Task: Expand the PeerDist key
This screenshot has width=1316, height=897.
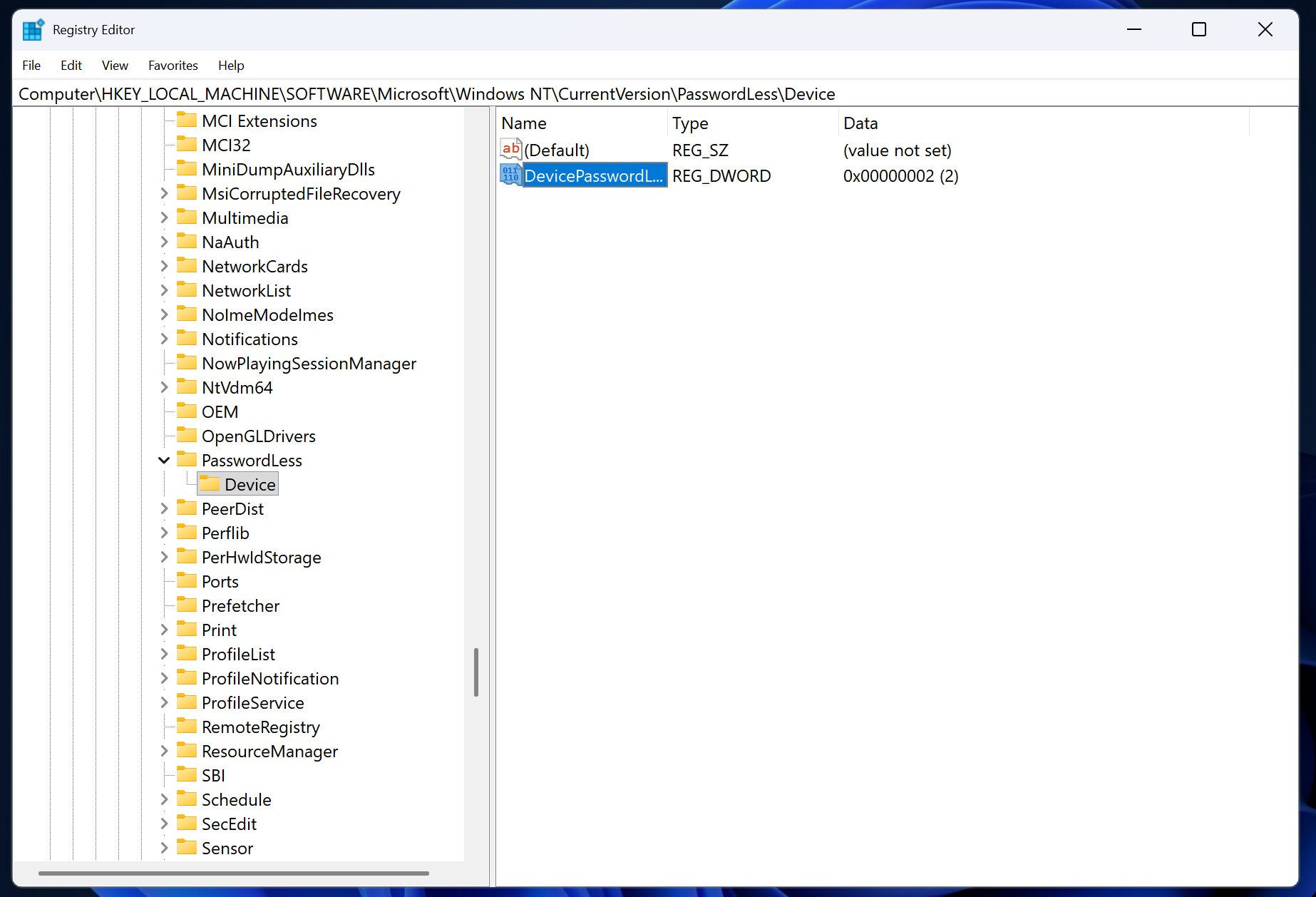Action: click(164, 508)
